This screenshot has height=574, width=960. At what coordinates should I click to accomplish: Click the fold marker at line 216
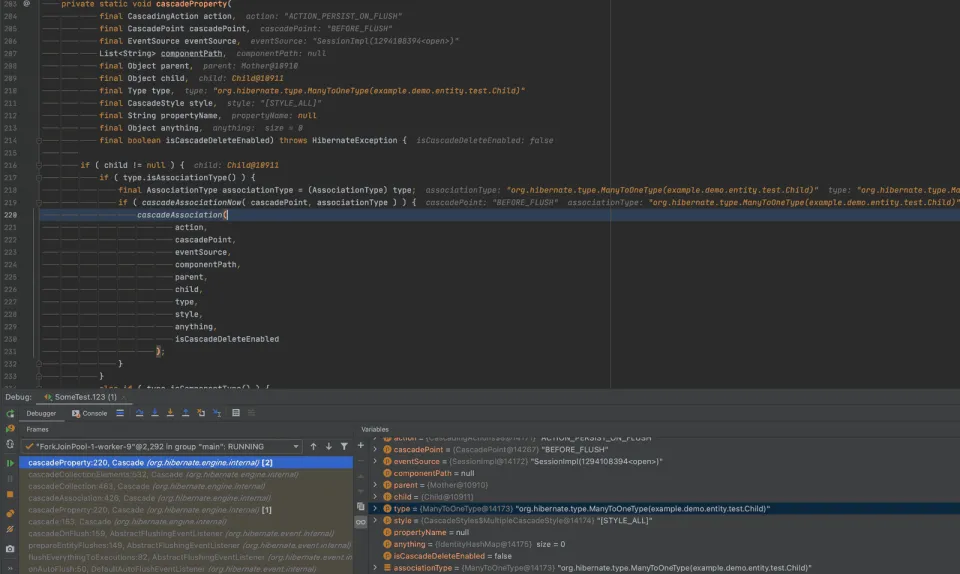point(39,165)
